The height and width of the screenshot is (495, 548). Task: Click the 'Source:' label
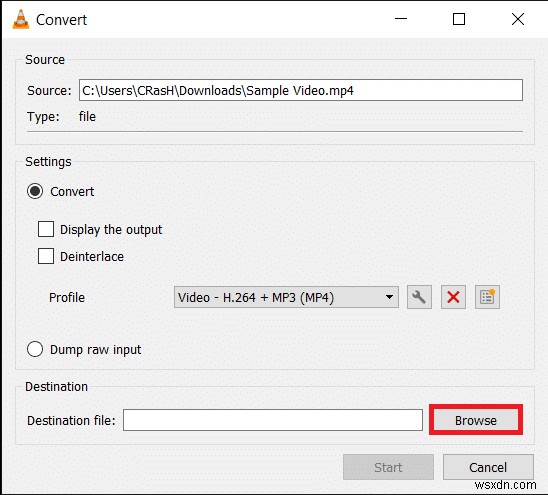tap(49, 91)
